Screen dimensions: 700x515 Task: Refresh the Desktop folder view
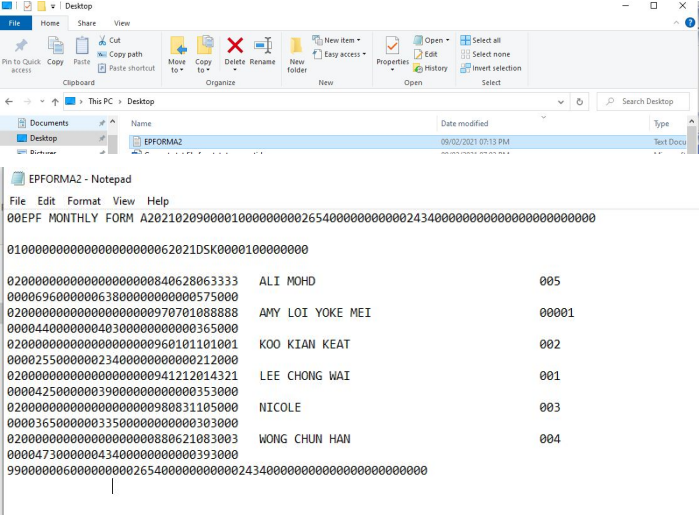[x=580, y=101]
